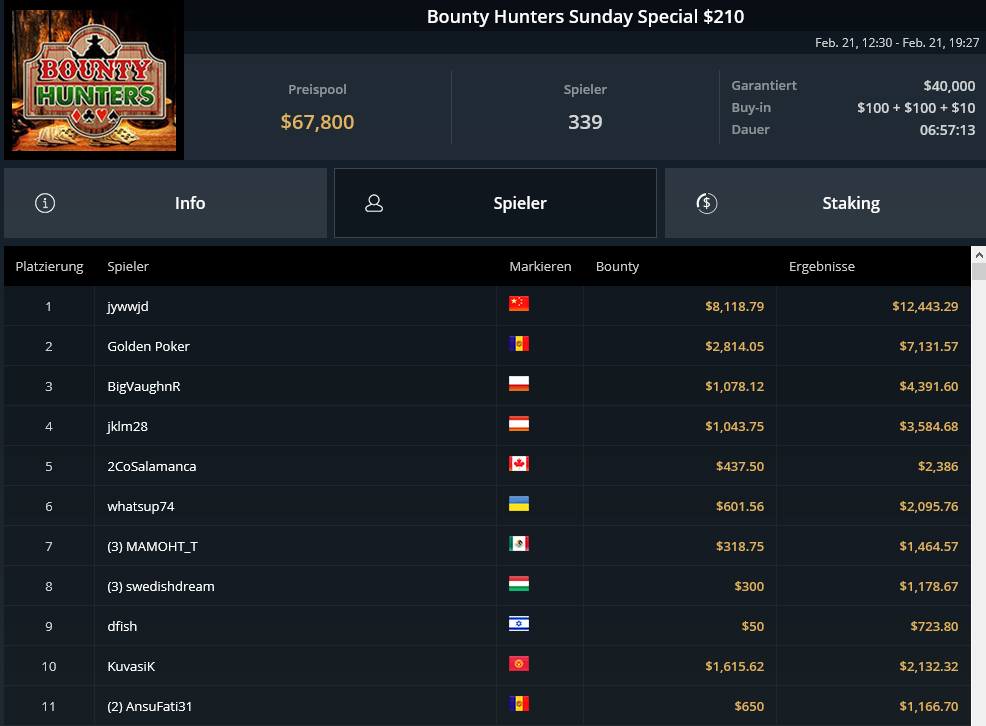Click result value $2,386
Screen dimensions: 986x726
coord(938,466)
